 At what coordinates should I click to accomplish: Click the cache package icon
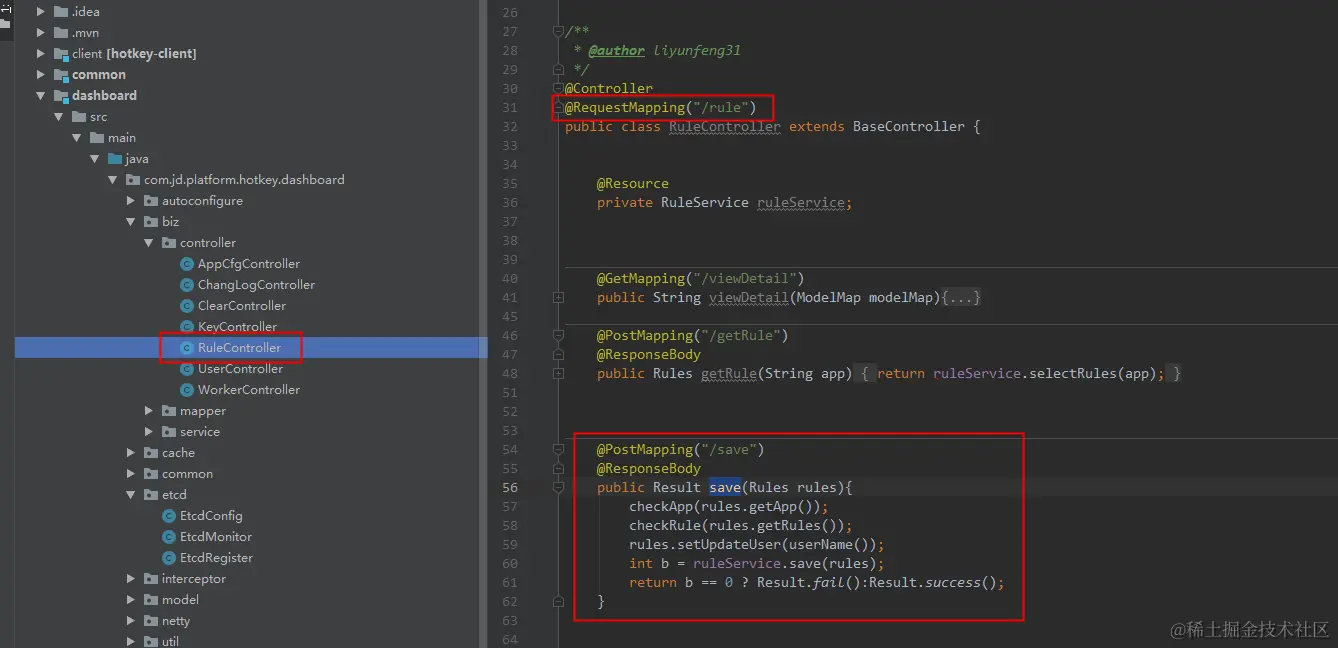pyautogui.click(x=150, y=453)
